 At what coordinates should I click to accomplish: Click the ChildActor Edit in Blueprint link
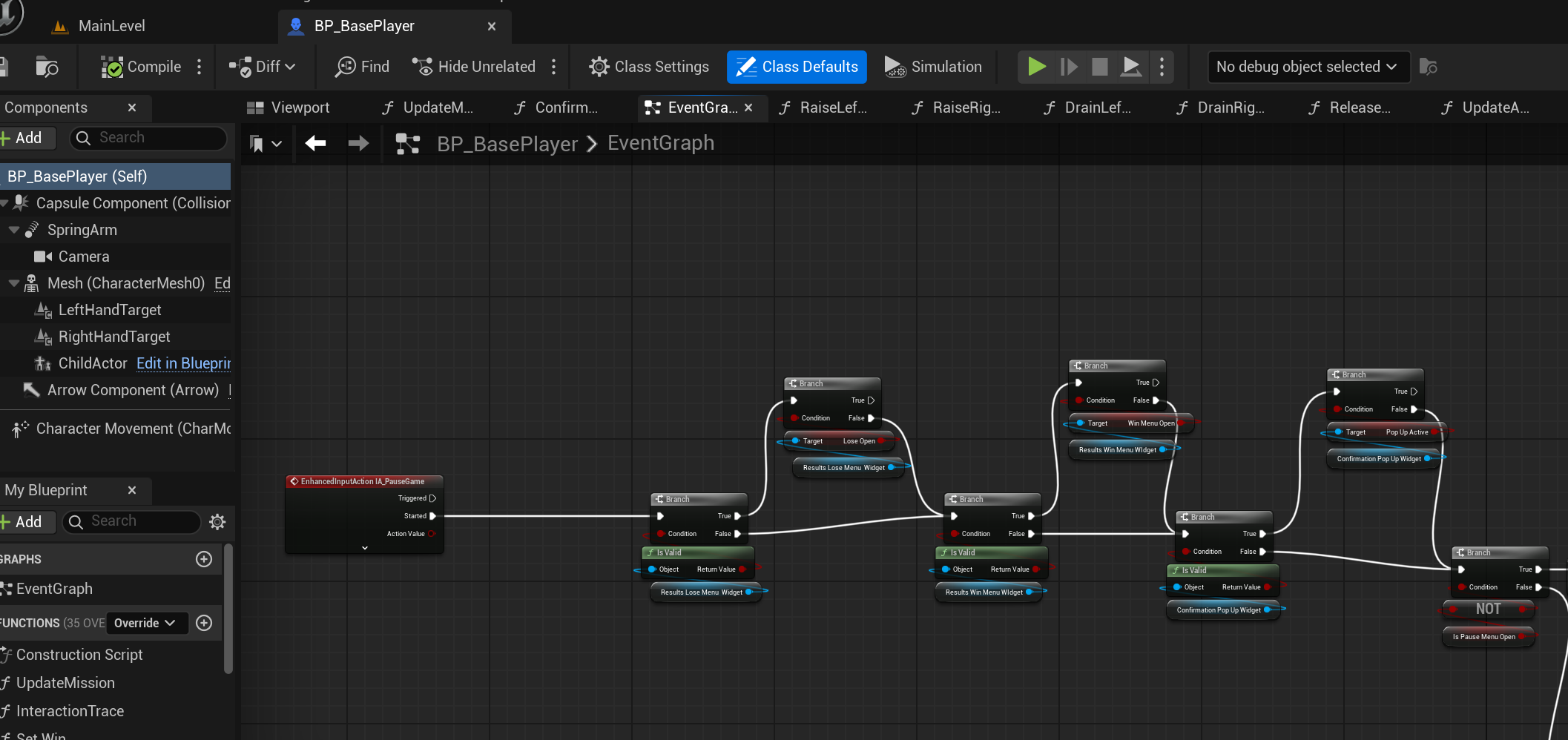pyautogui.click(x=183, y=363)
